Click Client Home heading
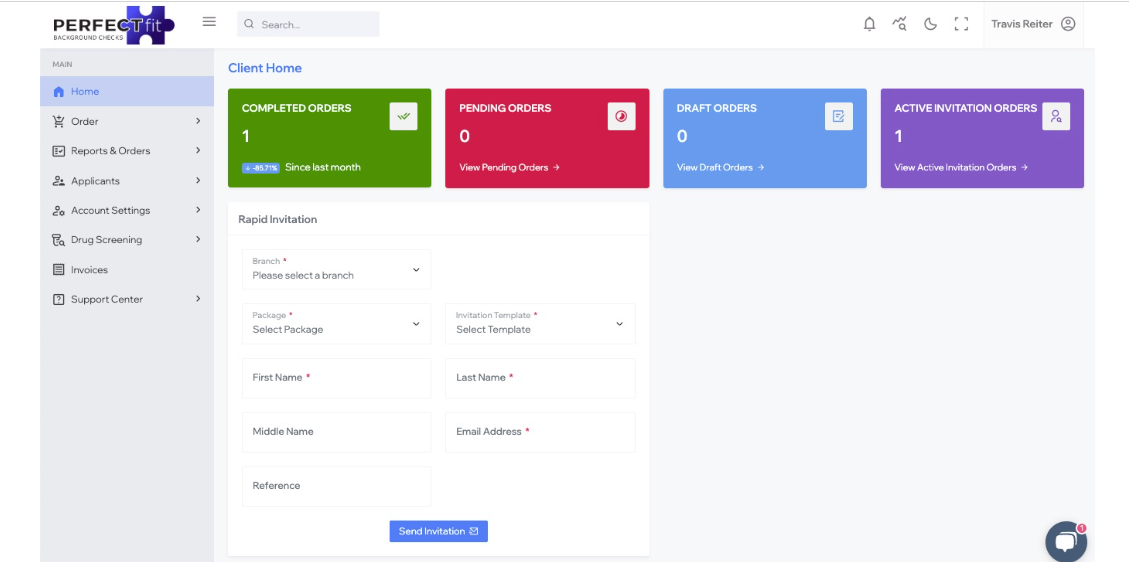Image resolution: width=1129 pixels, height=562 pixels. click(265, 68)
